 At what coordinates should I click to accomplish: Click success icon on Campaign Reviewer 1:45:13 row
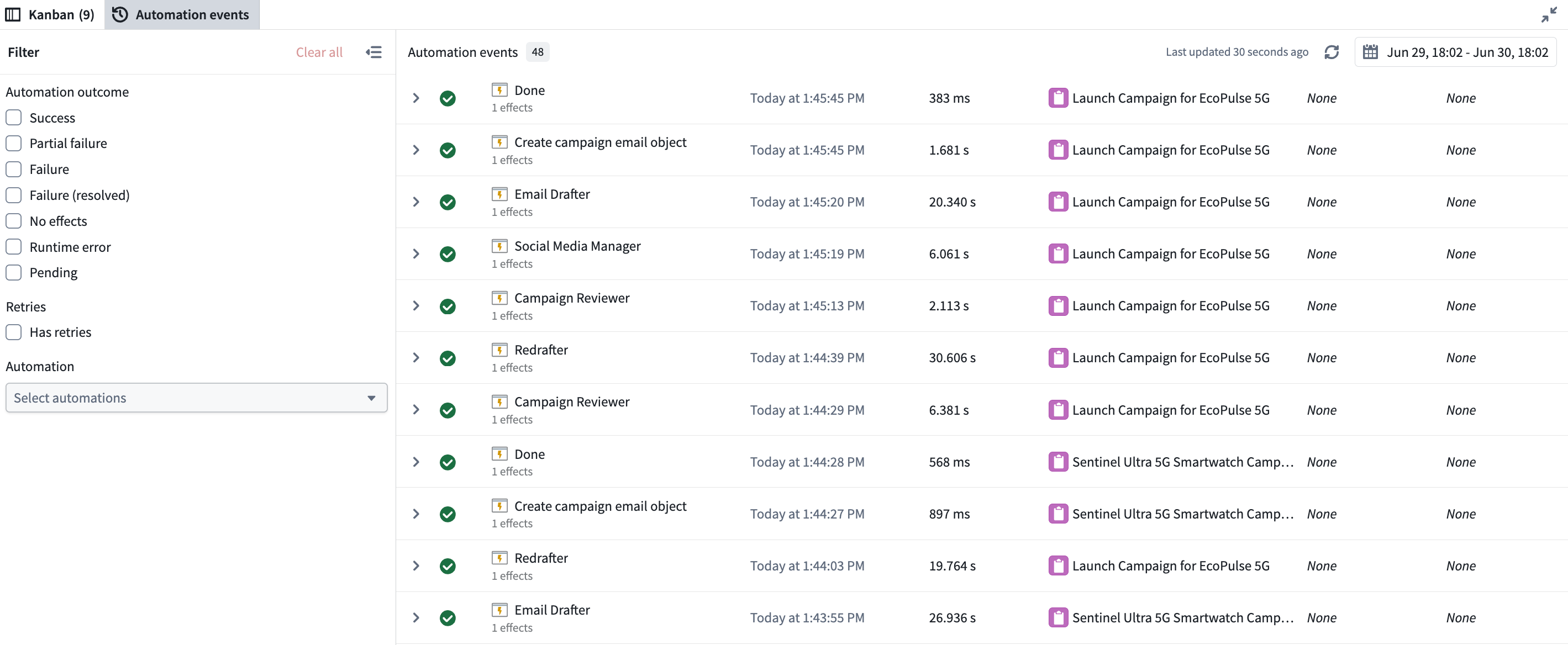tap(448, 306)
